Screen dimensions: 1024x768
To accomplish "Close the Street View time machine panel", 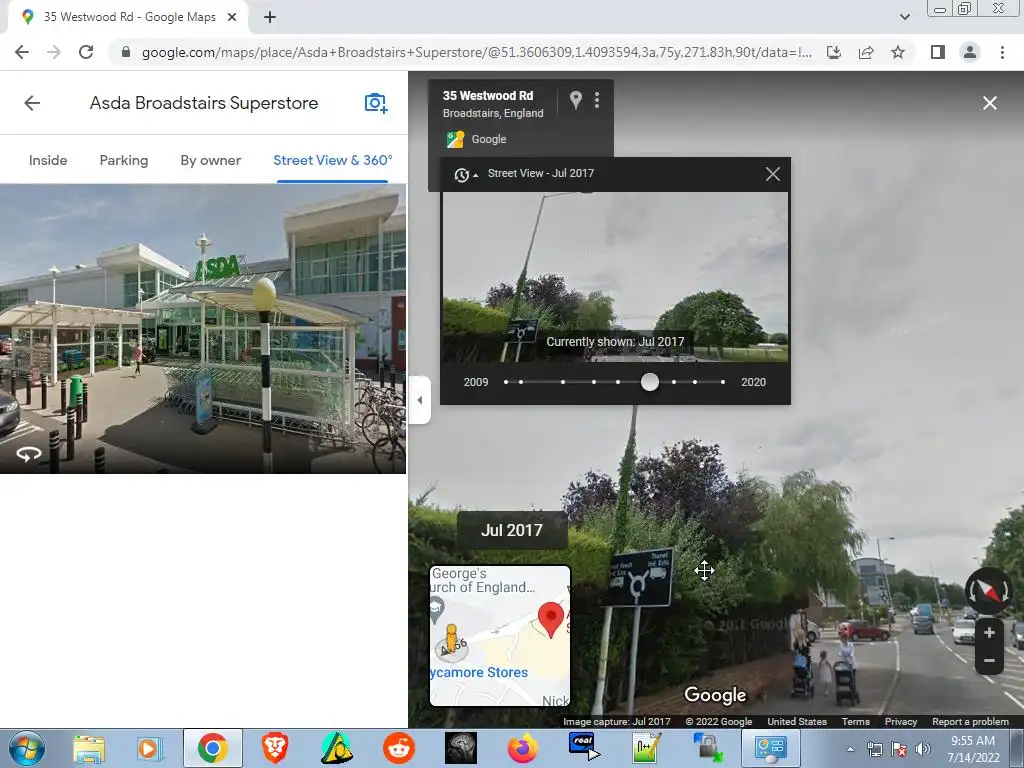I will pyautogui.click(x=773, y=174).
